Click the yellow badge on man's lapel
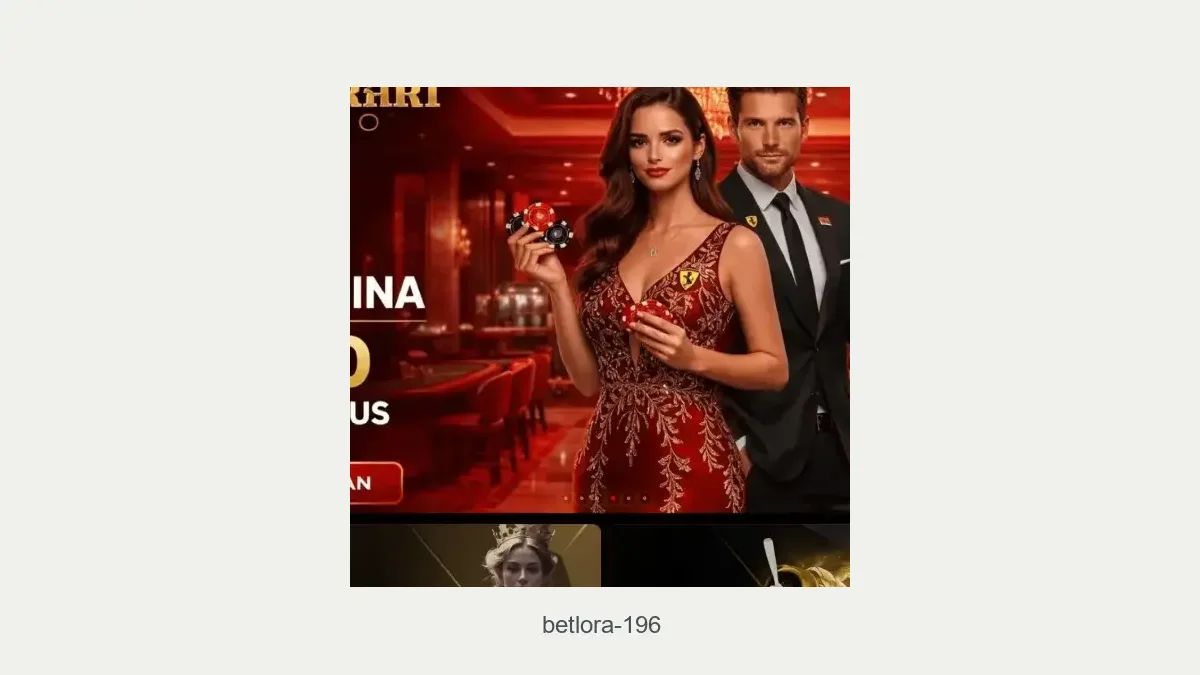1200x675 pixels. 751,220
